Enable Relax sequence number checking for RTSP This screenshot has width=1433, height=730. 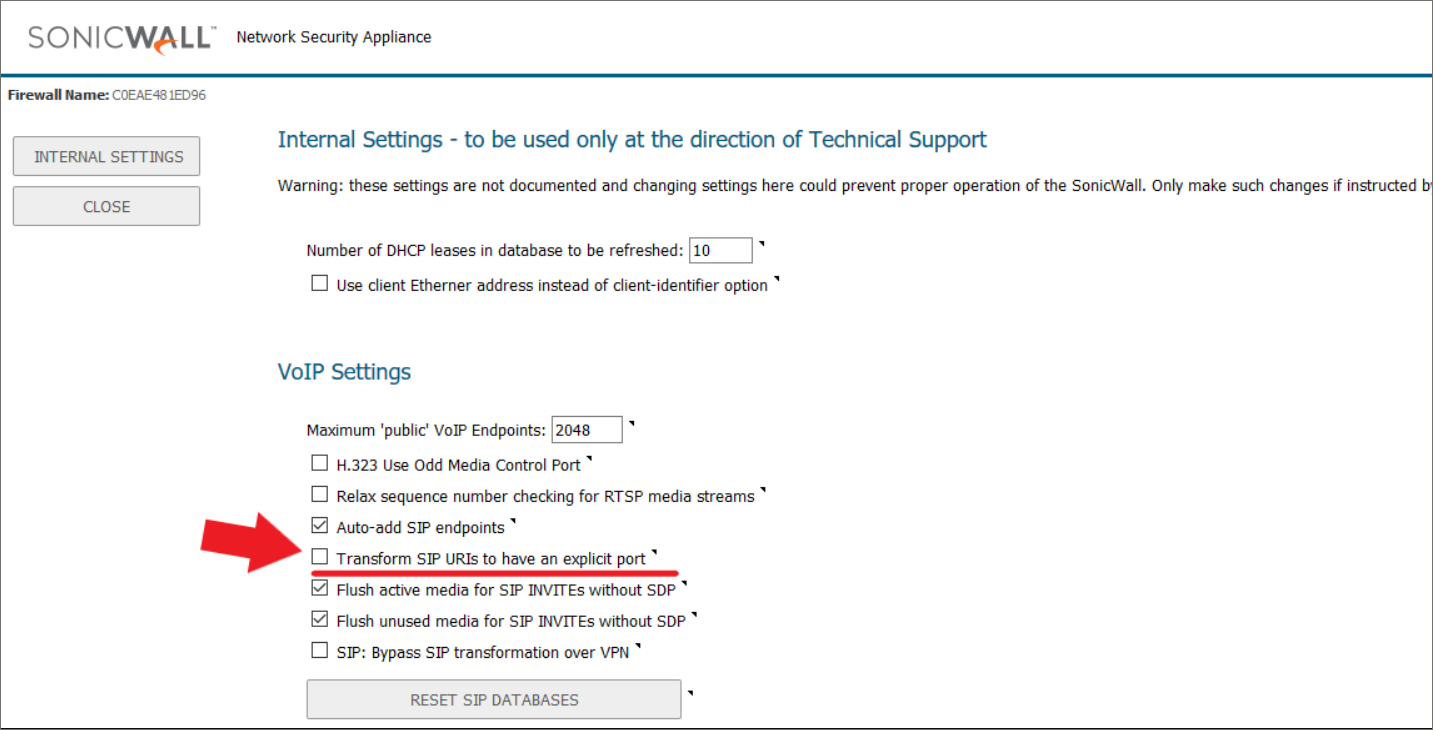point(320,494)
